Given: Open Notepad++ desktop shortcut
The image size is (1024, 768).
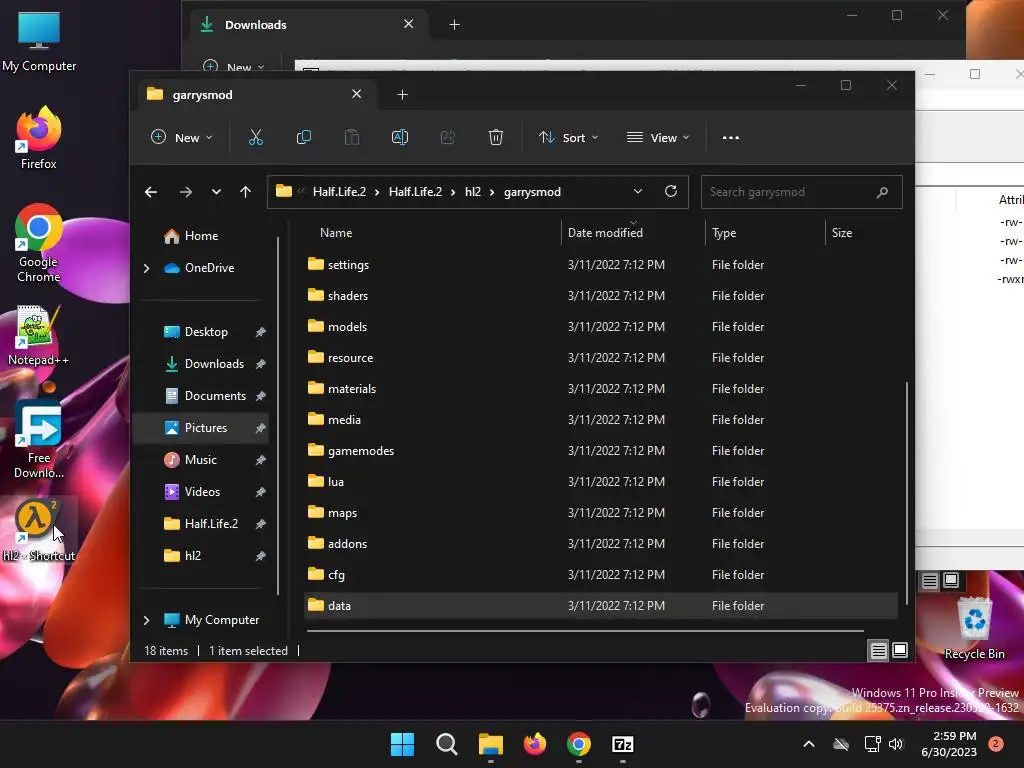Looking at the screenshot, I should pos(39,336).
